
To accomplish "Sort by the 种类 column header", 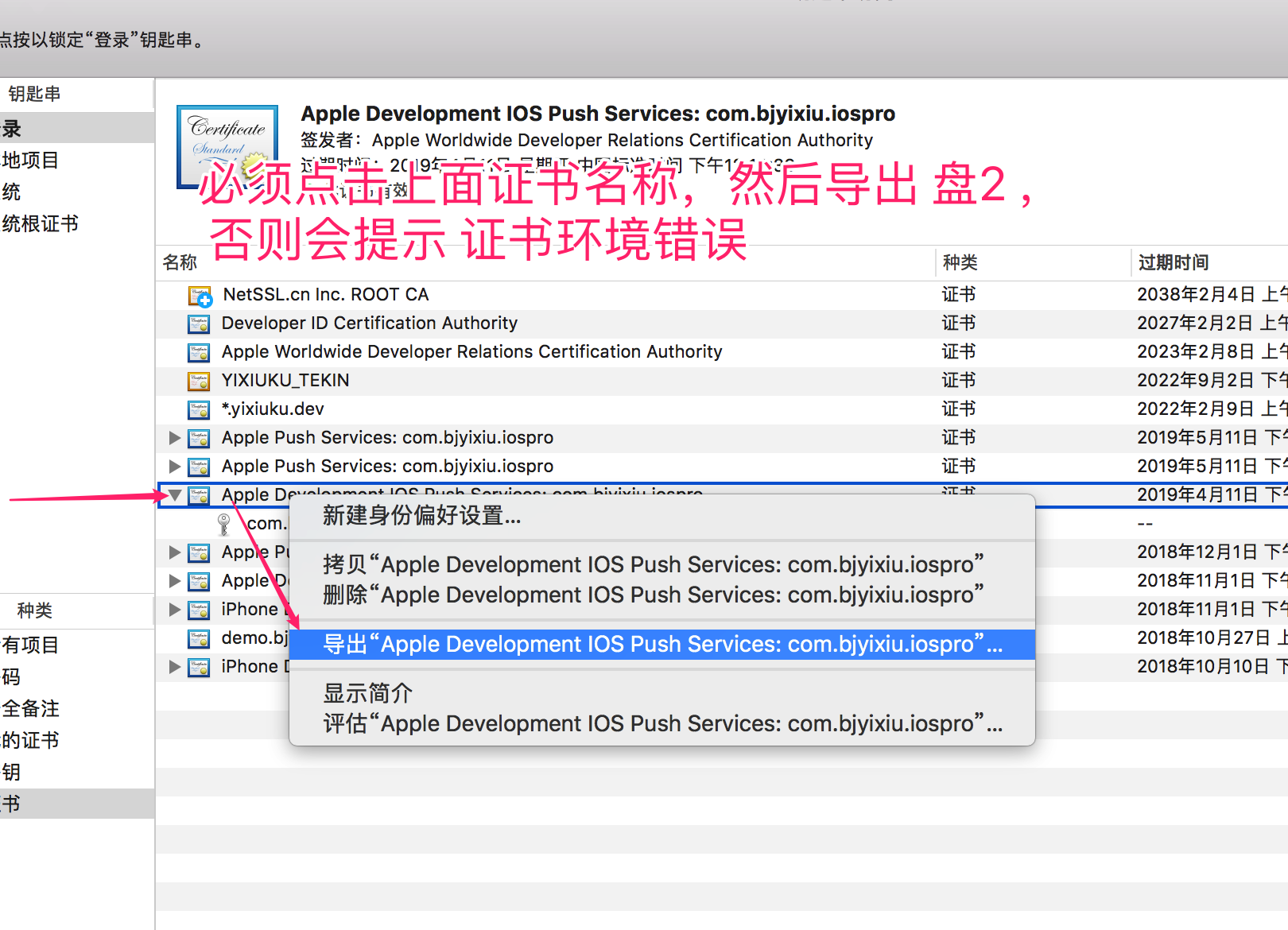I will point(1032,262).
